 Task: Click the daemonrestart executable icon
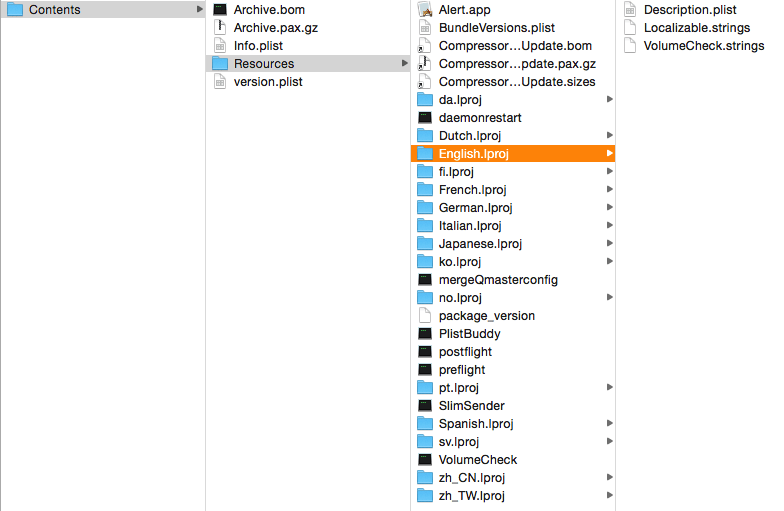[425, 118]
